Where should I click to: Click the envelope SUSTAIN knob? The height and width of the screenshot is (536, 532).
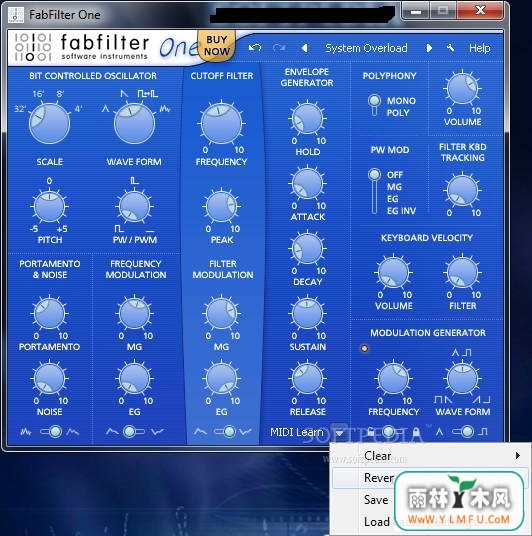(308, 314)
